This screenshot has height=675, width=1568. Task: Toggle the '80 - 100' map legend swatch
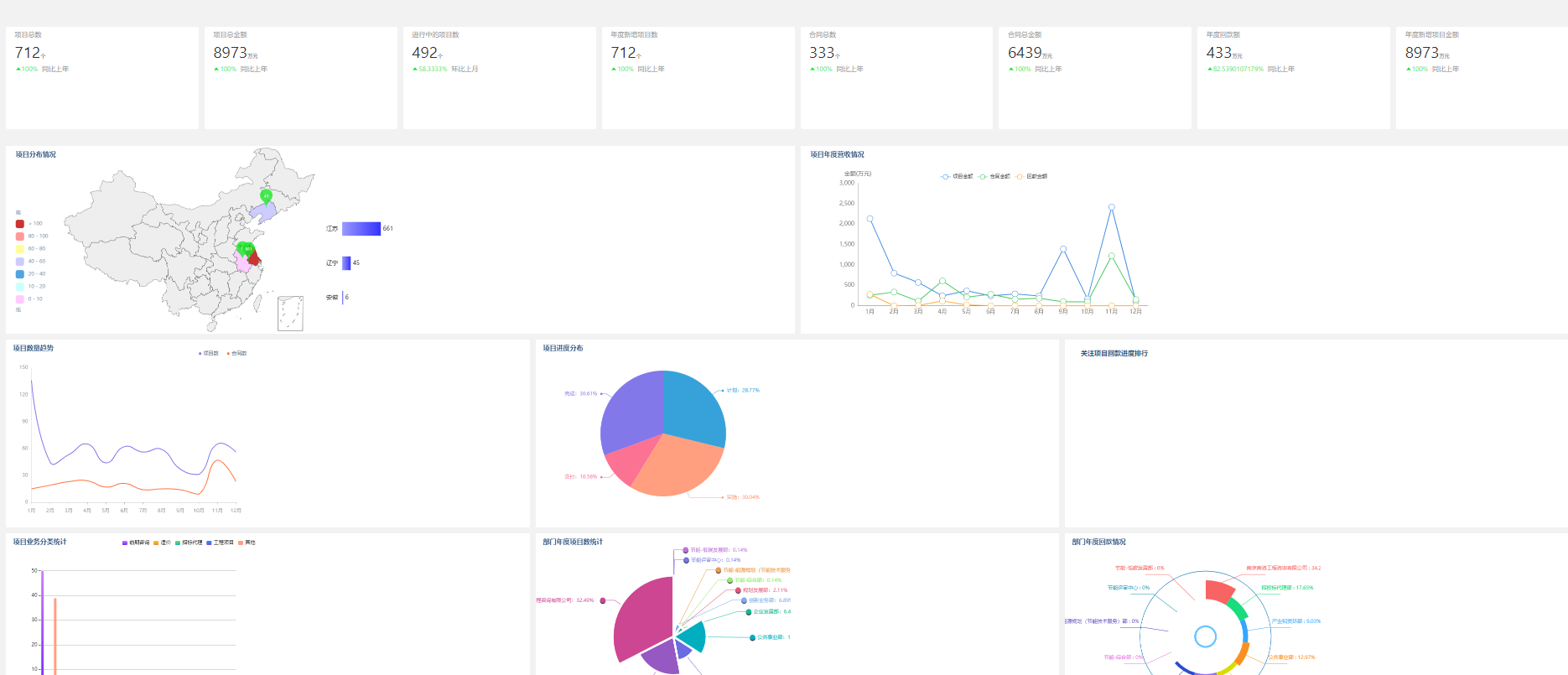(20, 236)
